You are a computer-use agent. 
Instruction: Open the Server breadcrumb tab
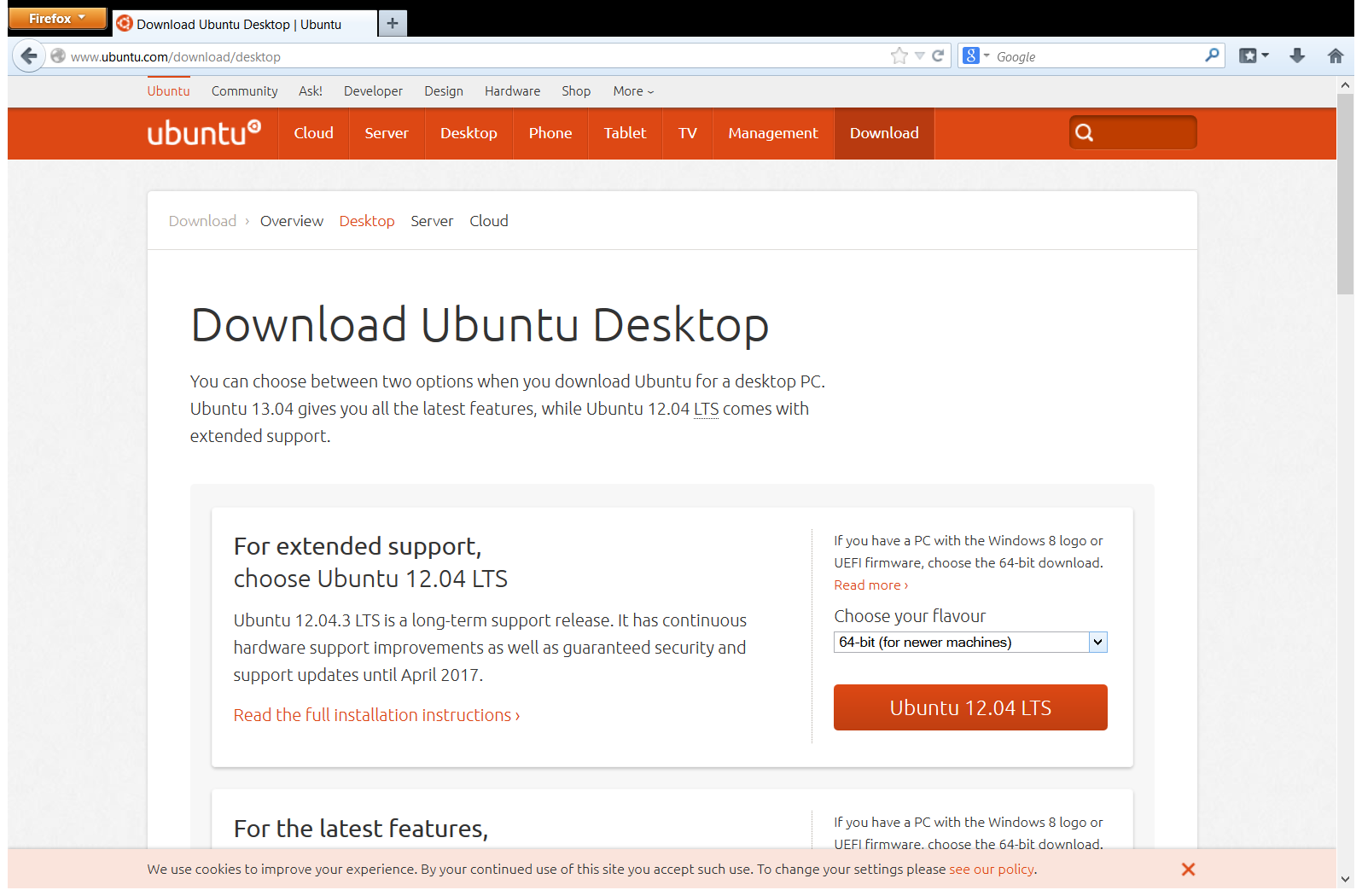click(x=432, y=221)
